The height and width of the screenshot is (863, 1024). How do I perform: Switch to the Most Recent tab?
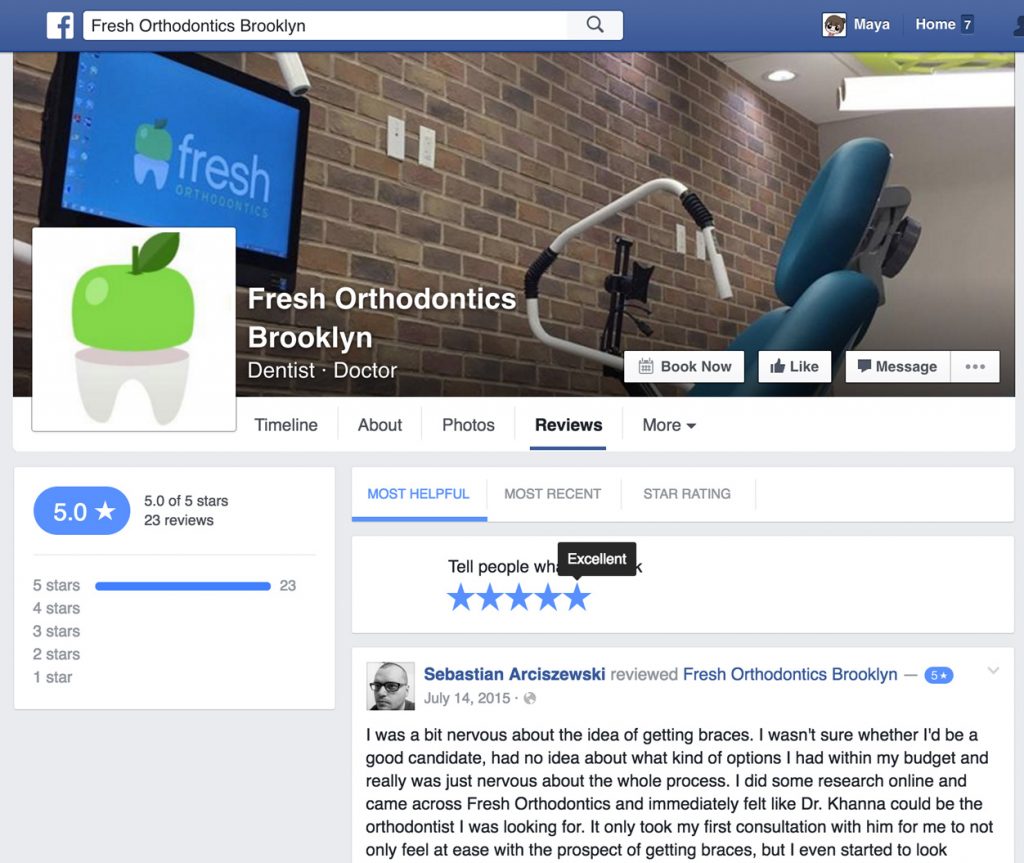pos(552,494)
